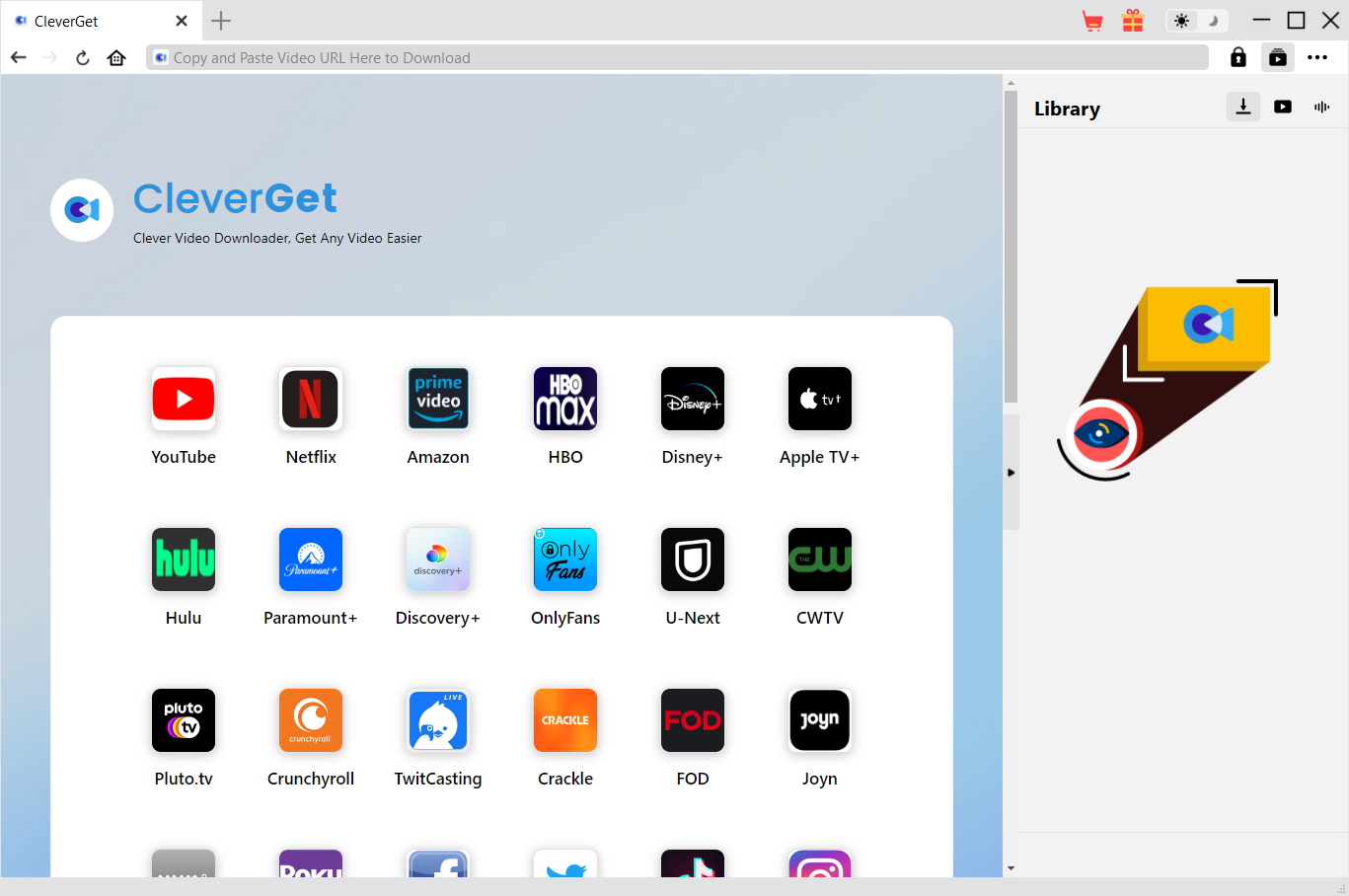
Task: Open Crunchyroll from the site shortcuts
Action: coord(310,720)
